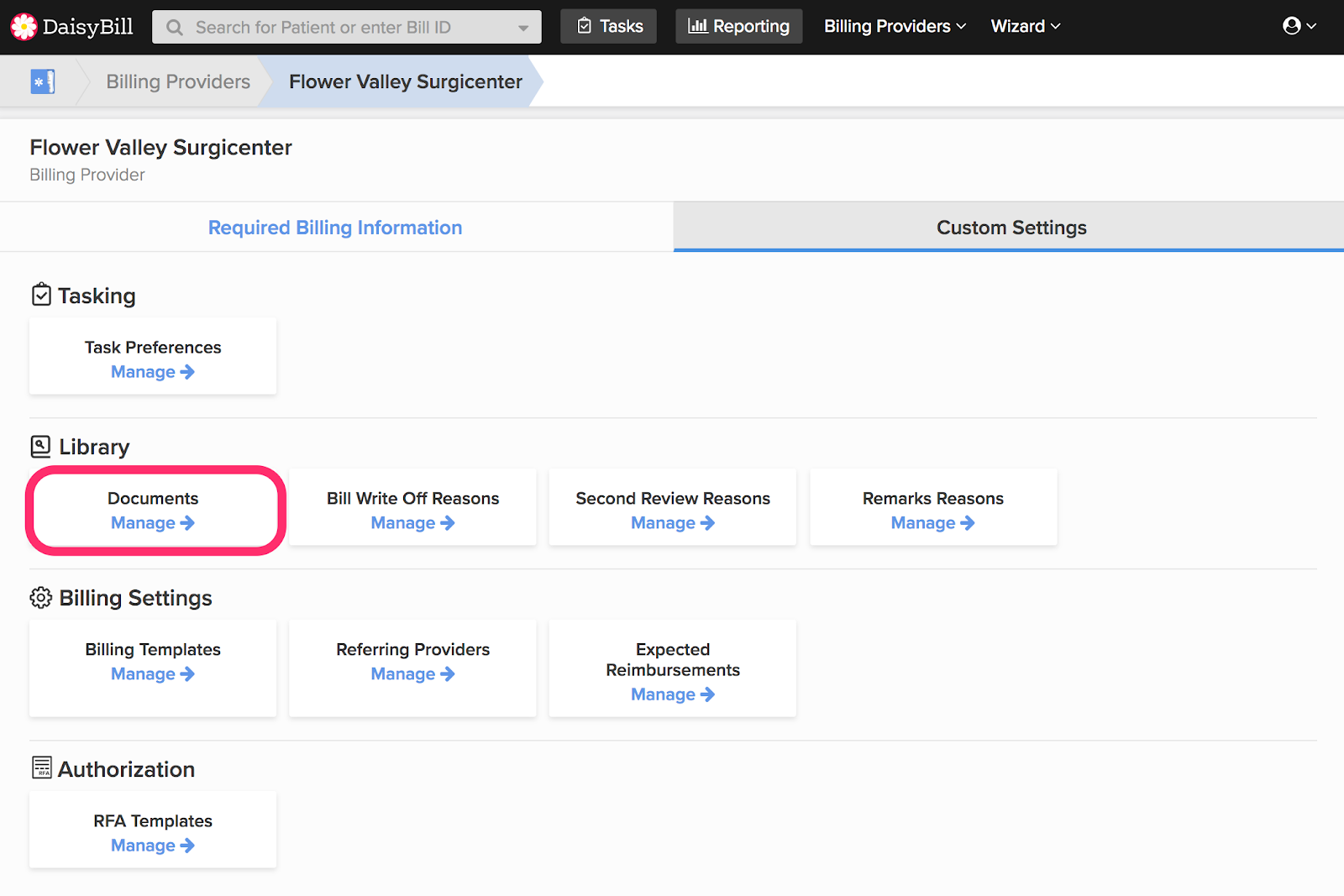Viewport: 1344px width, 896px height.
Task: Click the Flower Valley Surgicenter page heading
Action: (x=161, y=147)
